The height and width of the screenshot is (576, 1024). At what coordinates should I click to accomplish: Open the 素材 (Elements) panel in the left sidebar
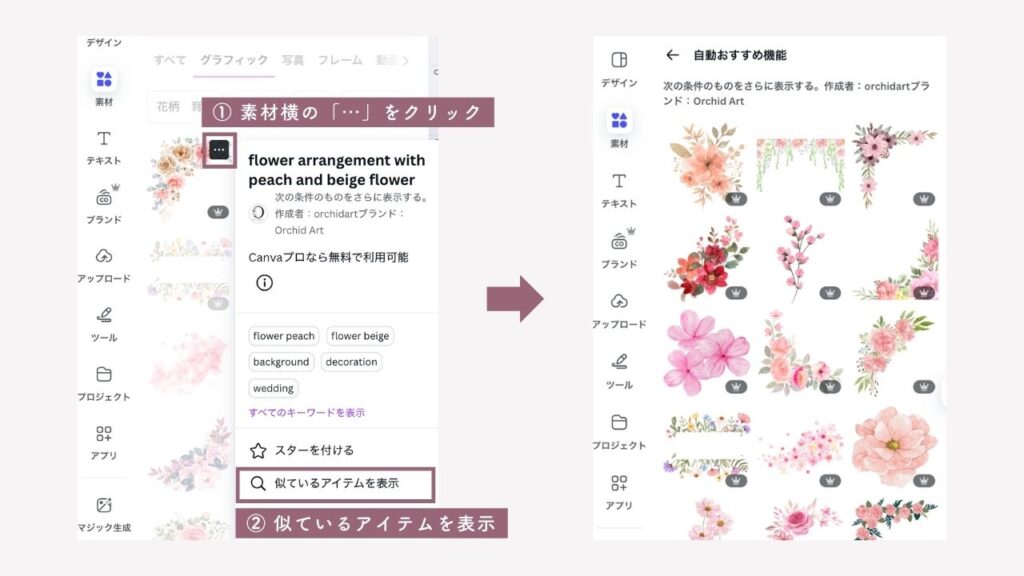pyautogui.click(x=103, y=80)
